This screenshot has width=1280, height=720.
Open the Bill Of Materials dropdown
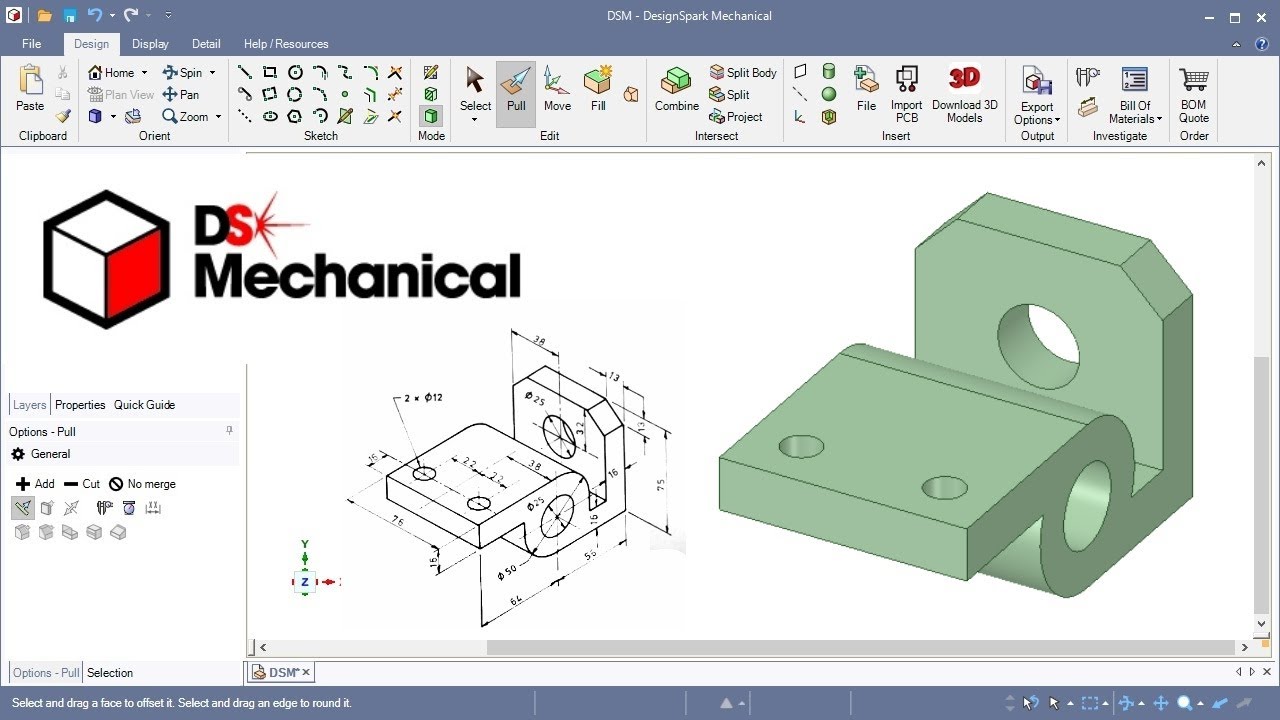coord(1135,112)
